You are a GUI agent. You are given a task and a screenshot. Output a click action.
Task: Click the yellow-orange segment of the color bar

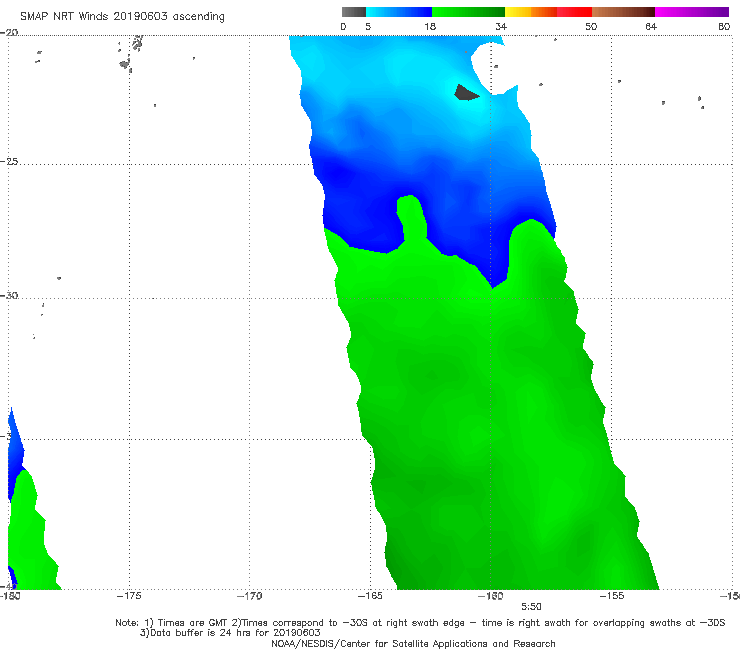tap(531, 12)
